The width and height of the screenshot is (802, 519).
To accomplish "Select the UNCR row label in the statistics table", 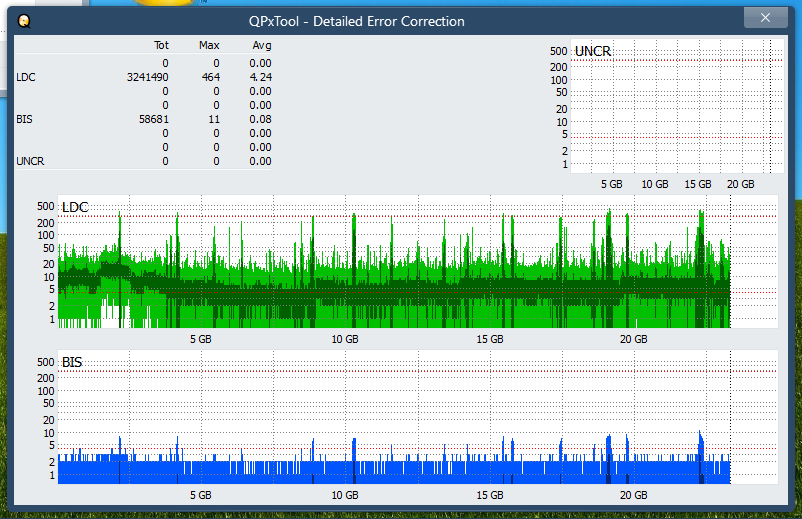I will pyautogui.click(x=30, y=161).
